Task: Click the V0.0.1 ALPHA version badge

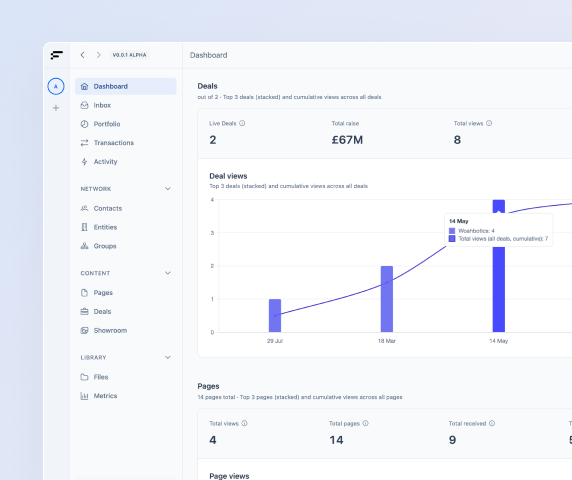Action: point(130,55)
